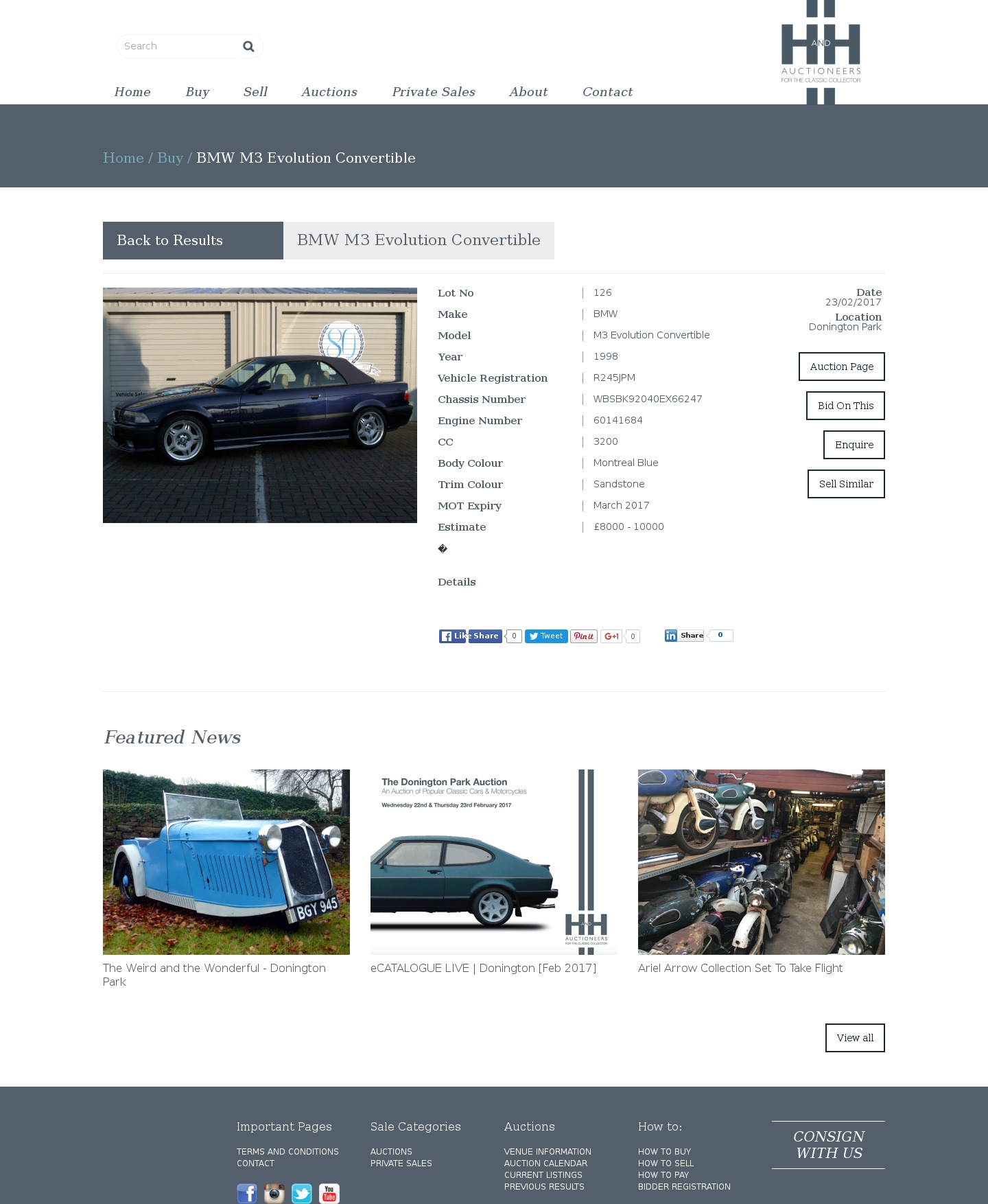The width and height of the screenshot is (988, 1204).
Task: Enlarge the blue BMW convertible photo
Action: 260,405
